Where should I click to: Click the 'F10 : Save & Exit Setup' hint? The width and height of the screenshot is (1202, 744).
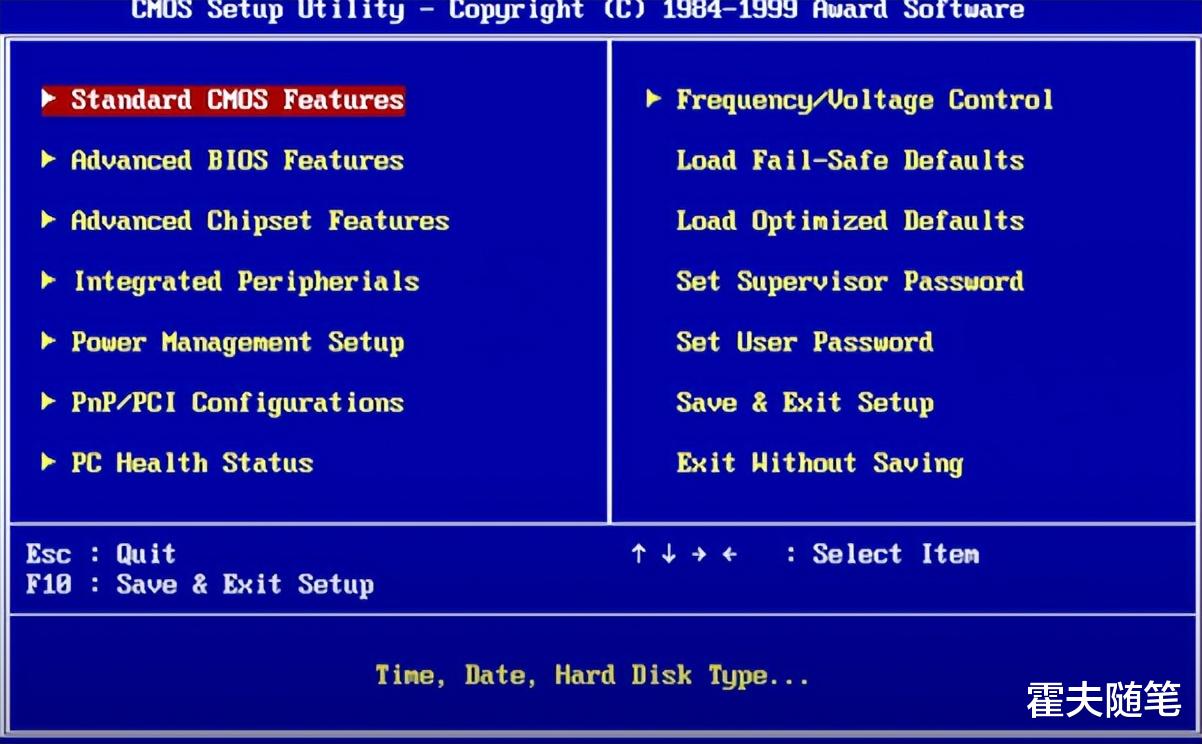pyautogui.click(x=200, y=584)
